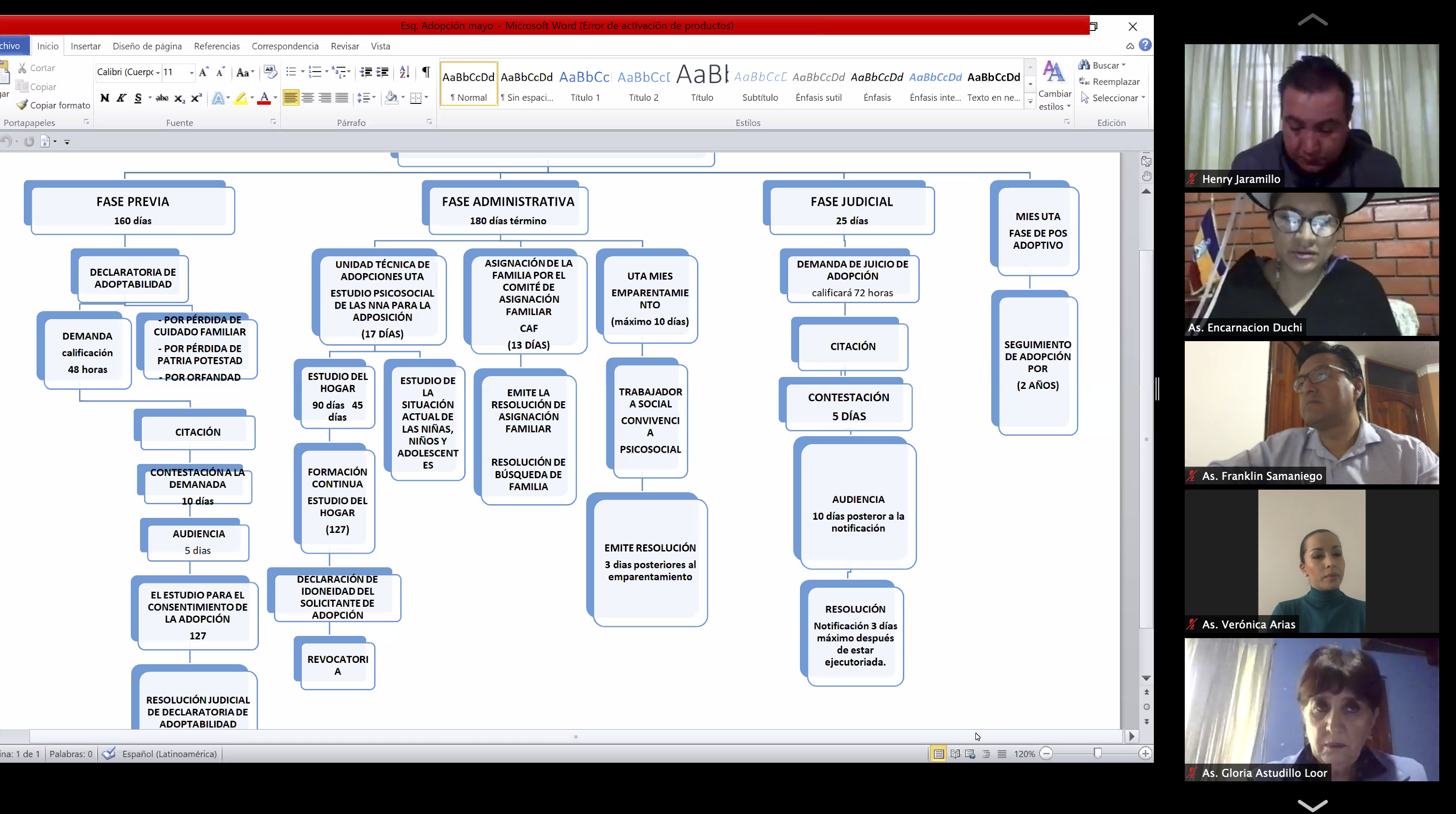Screen dimensions: 1456x814
Task: Switch to draft view icon
Action: 1002,753
